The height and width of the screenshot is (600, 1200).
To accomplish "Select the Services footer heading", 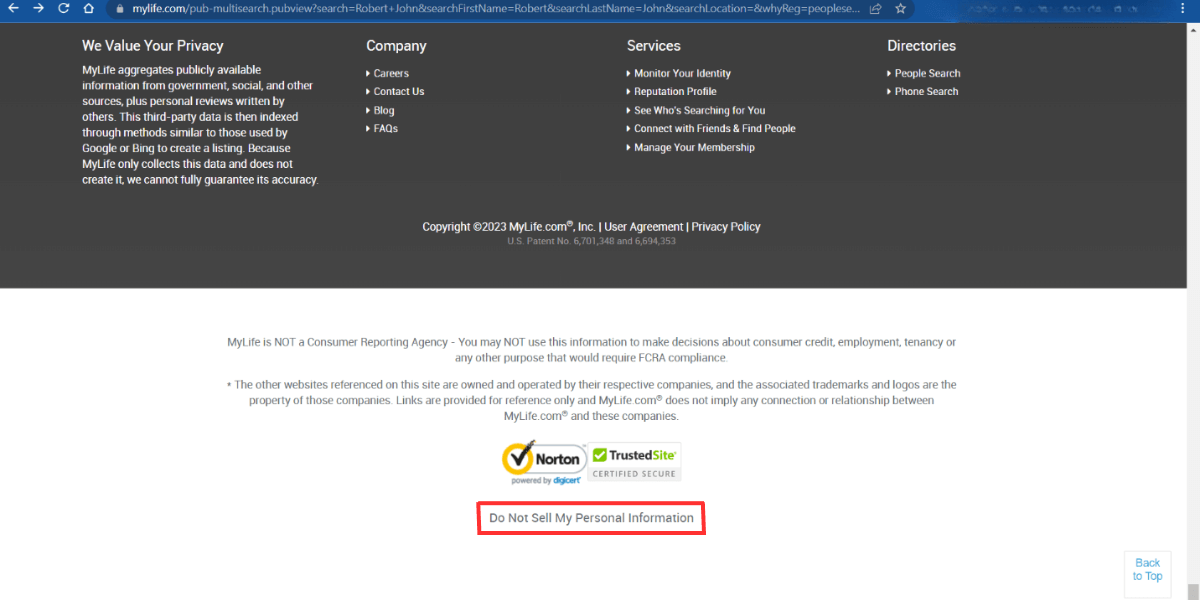I will tap(654, 46).
